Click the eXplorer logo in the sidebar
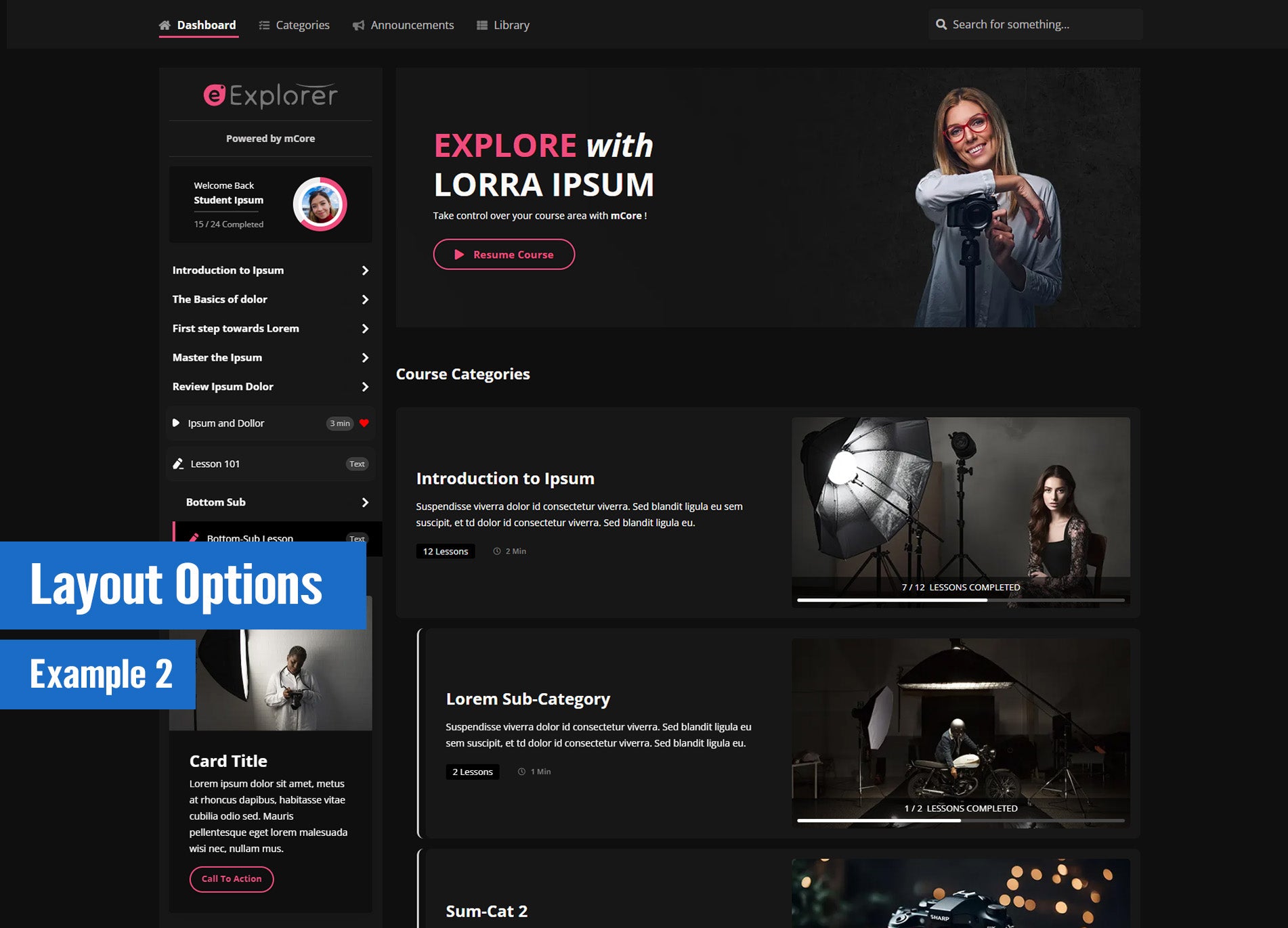Image resolution: width=1288 pixels, height=928 pixels. tap(270, 95)
